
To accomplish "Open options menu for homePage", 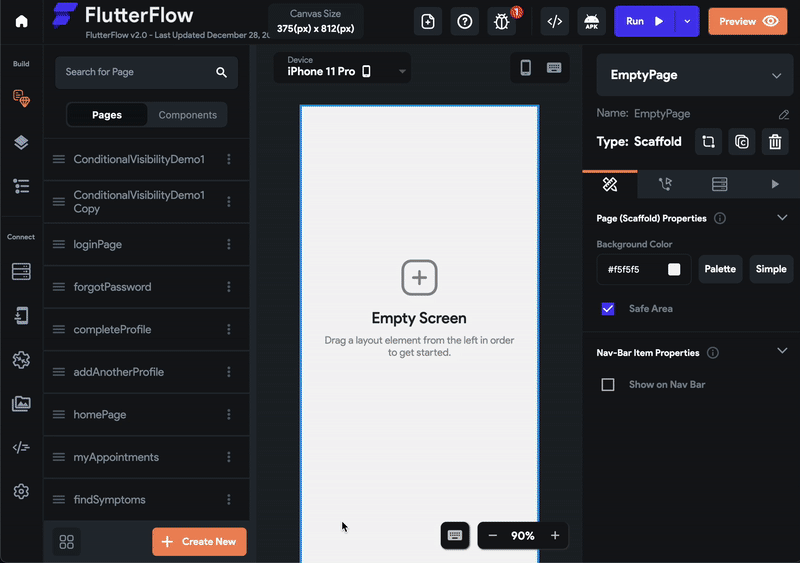I will click(x=229, y=414).
